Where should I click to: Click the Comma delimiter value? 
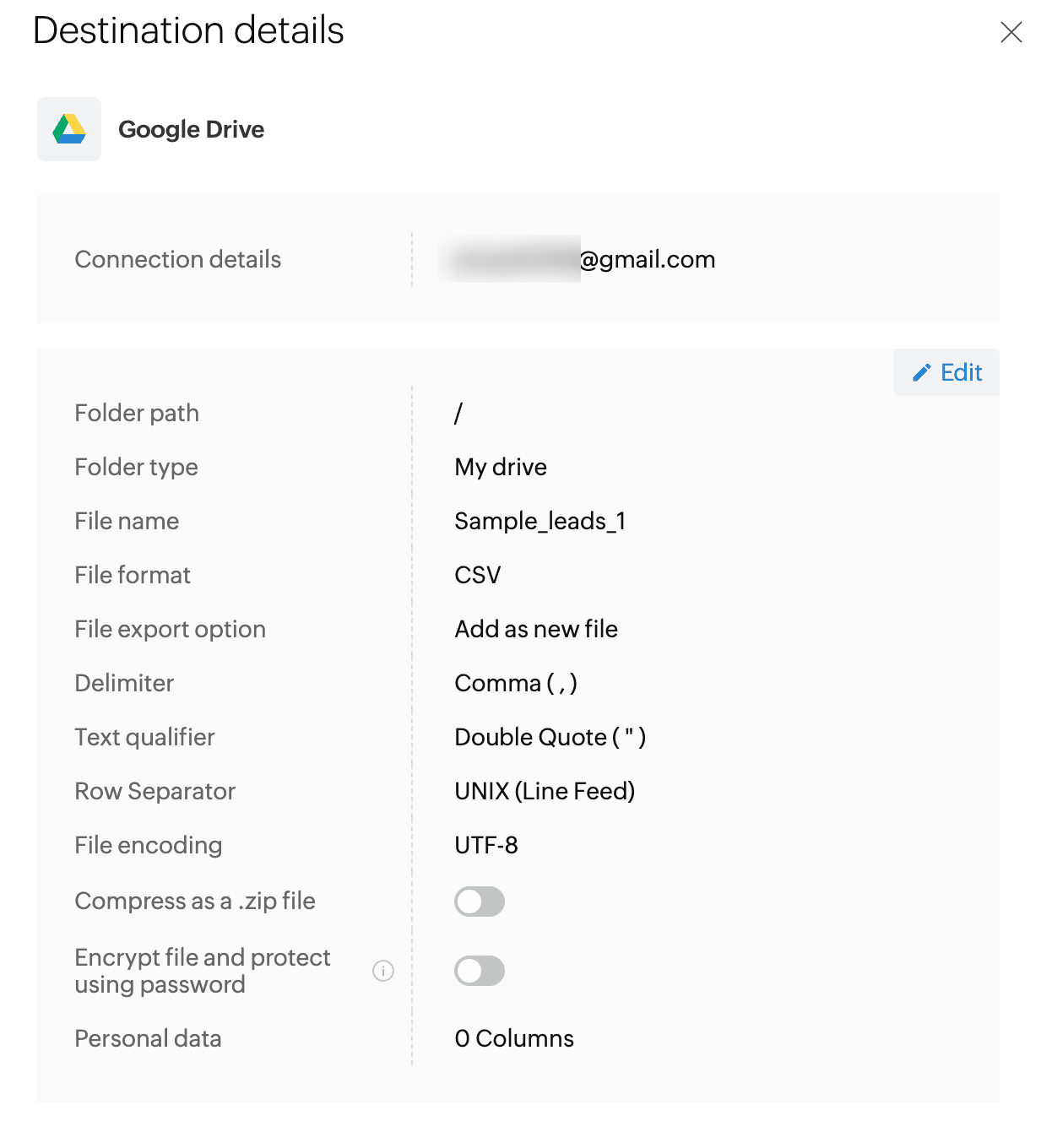[x=516, y=683]
